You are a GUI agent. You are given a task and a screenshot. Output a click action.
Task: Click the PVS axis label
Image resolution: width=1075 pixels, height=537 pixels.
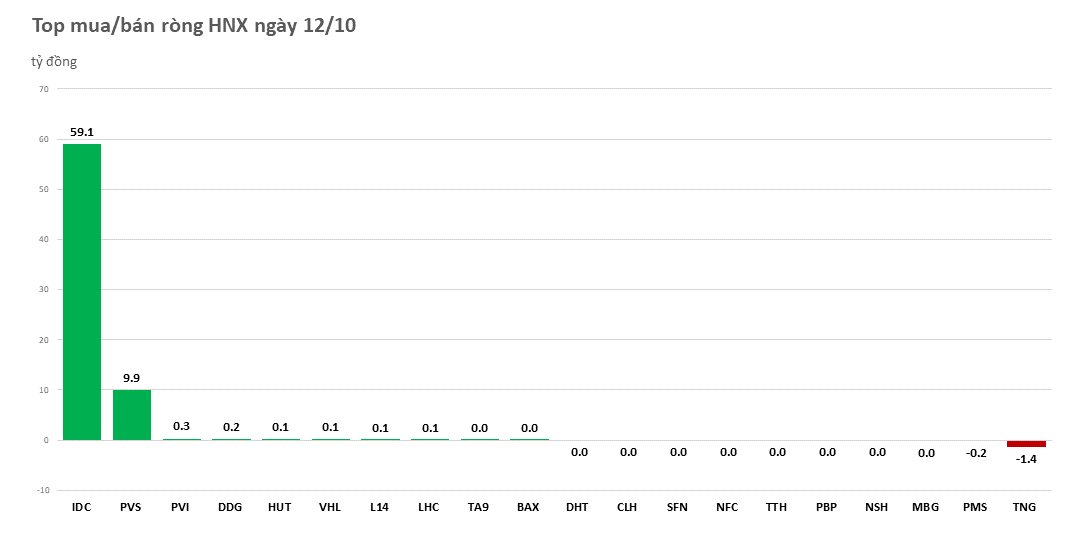click(130, 507)
